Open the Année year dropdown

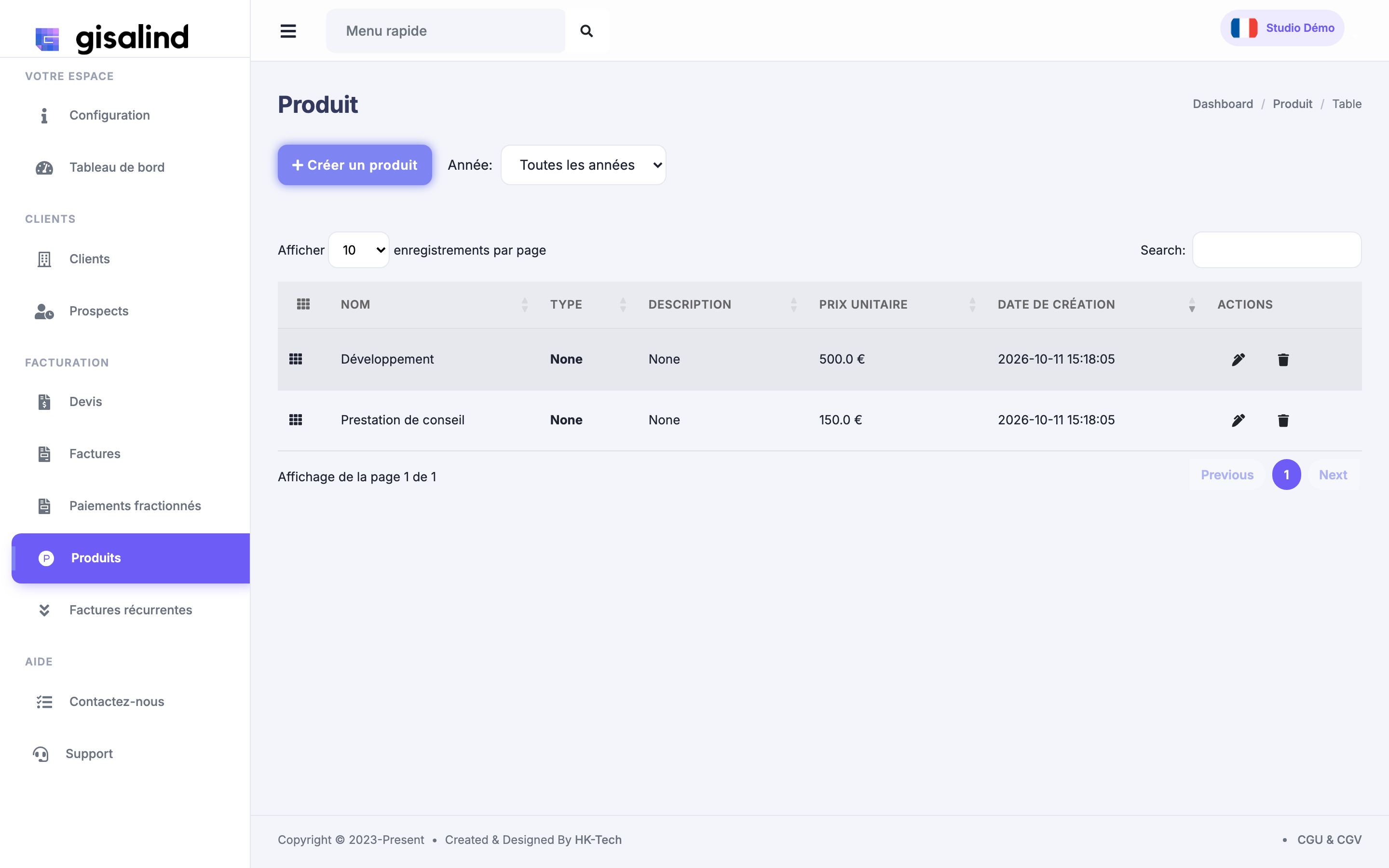[583, 165]
